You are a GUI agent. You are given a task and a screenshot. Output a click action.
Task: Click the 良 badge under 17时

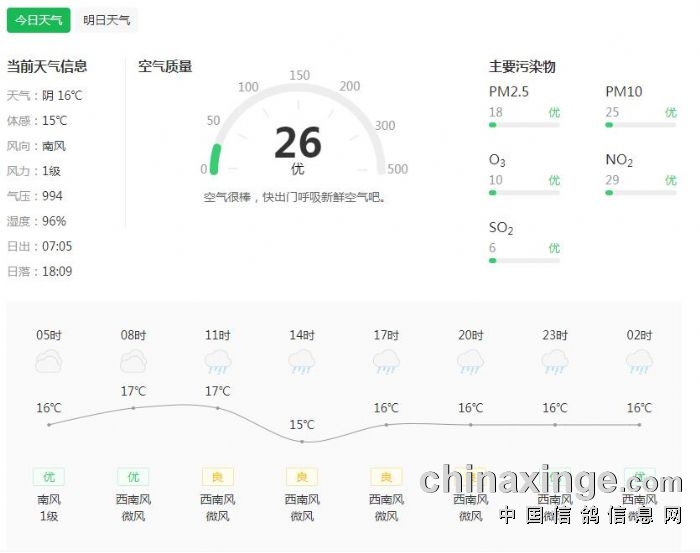(386, 477)
